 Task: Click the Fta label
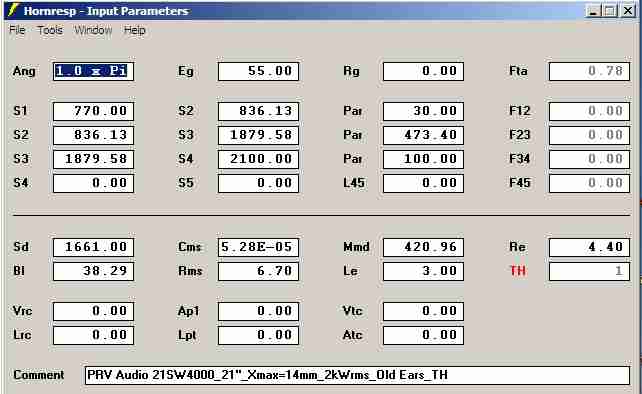518,71
